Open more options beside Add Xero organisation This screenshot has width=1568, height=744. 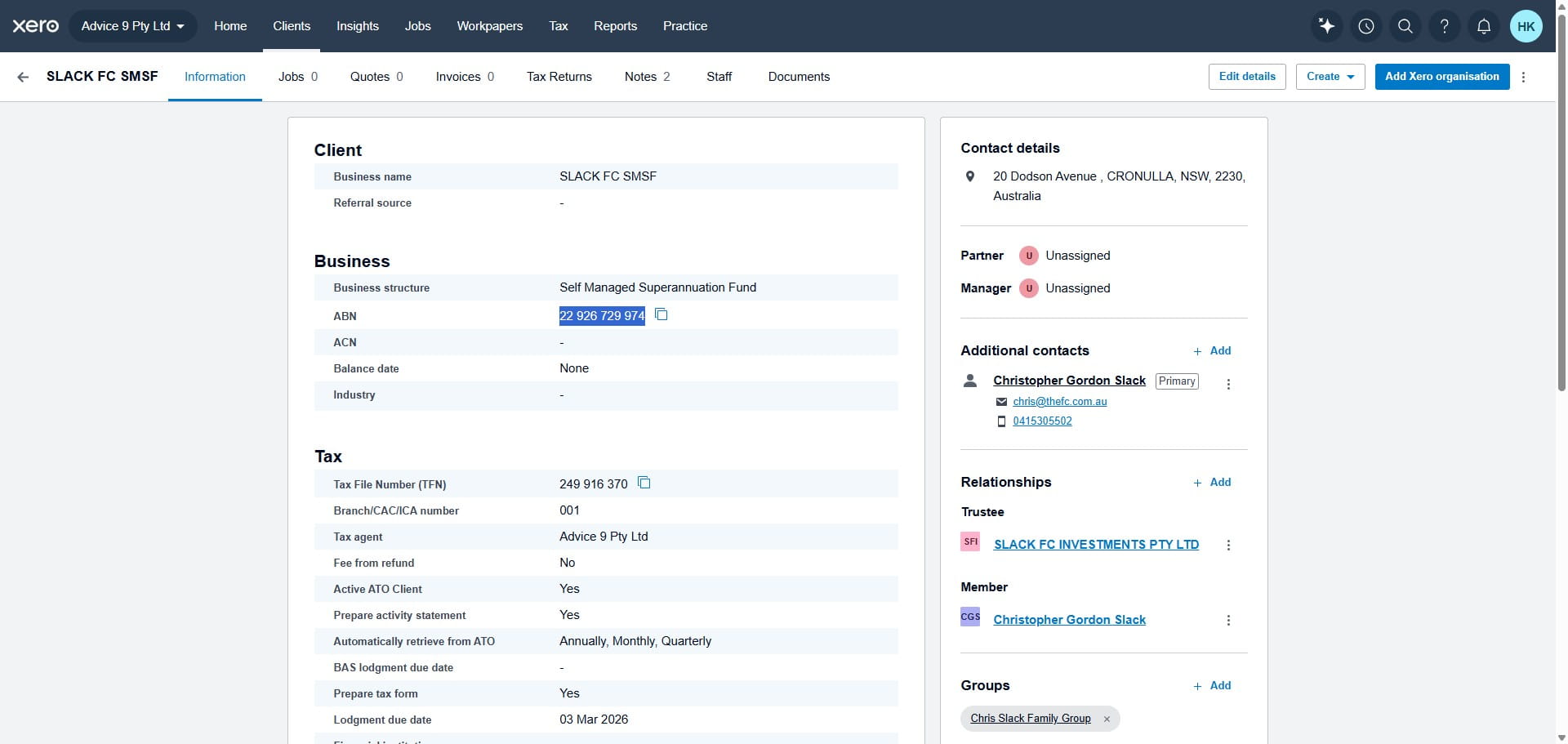(1523, 77)
